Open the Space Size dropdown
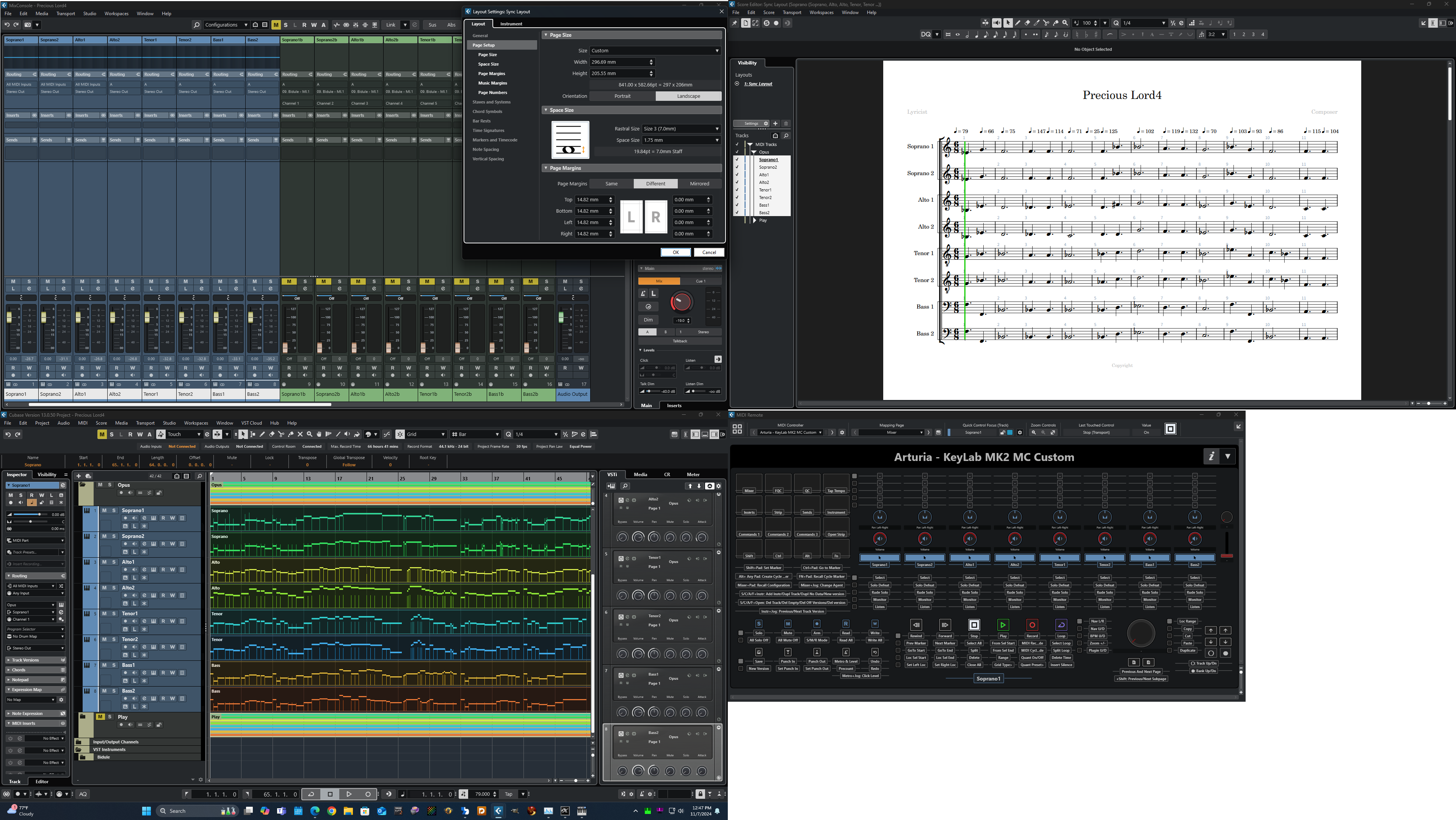Image resolution: width=1456 pixels, height=820 pixels. [681, 140]
